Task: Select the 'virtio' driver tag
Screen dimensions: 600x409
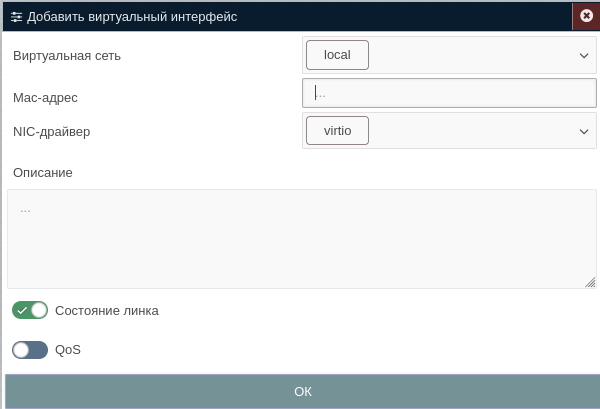Action: pos(337,130)
